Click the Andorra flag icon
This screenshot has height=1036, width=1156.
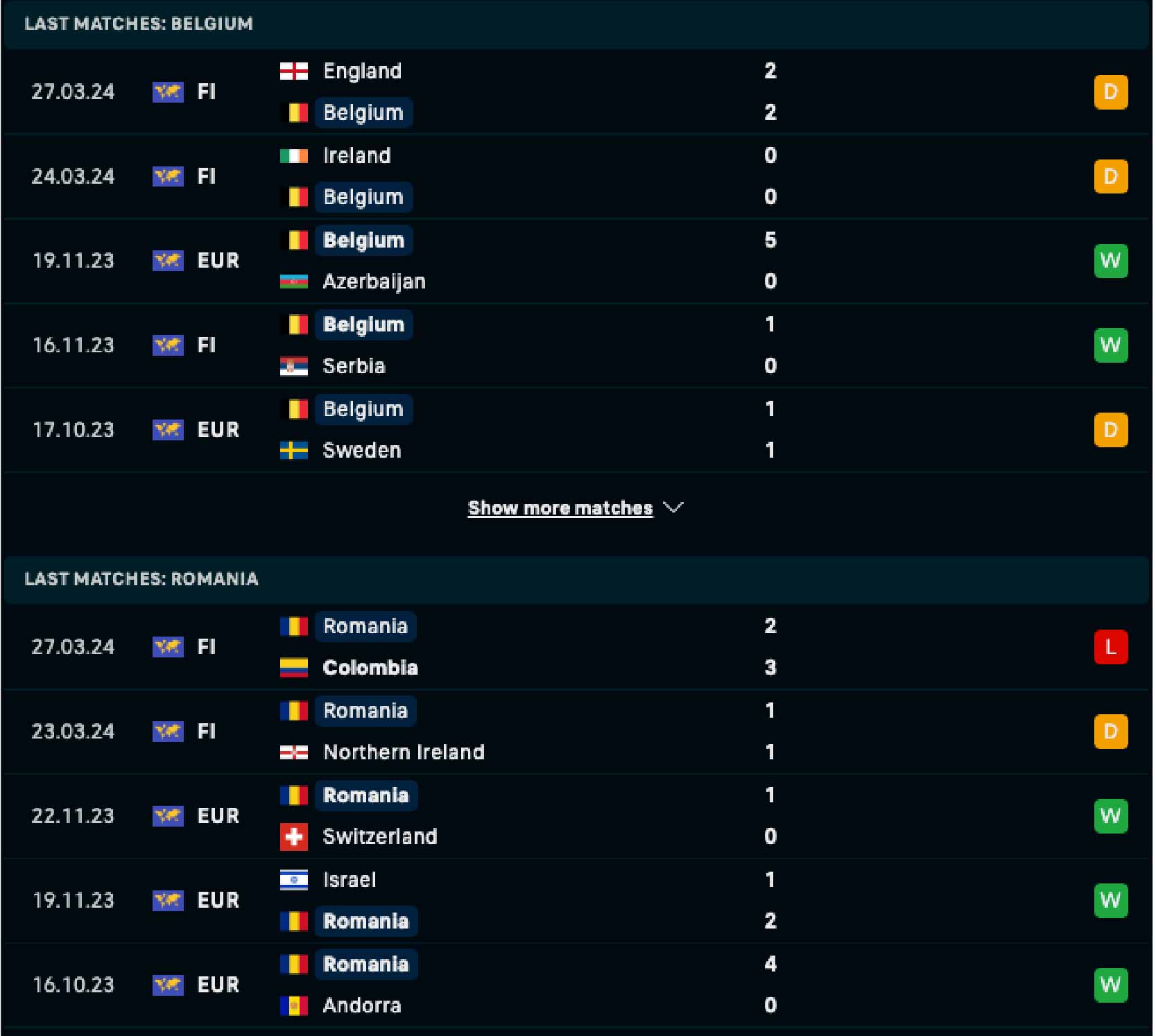point(293,1005)
